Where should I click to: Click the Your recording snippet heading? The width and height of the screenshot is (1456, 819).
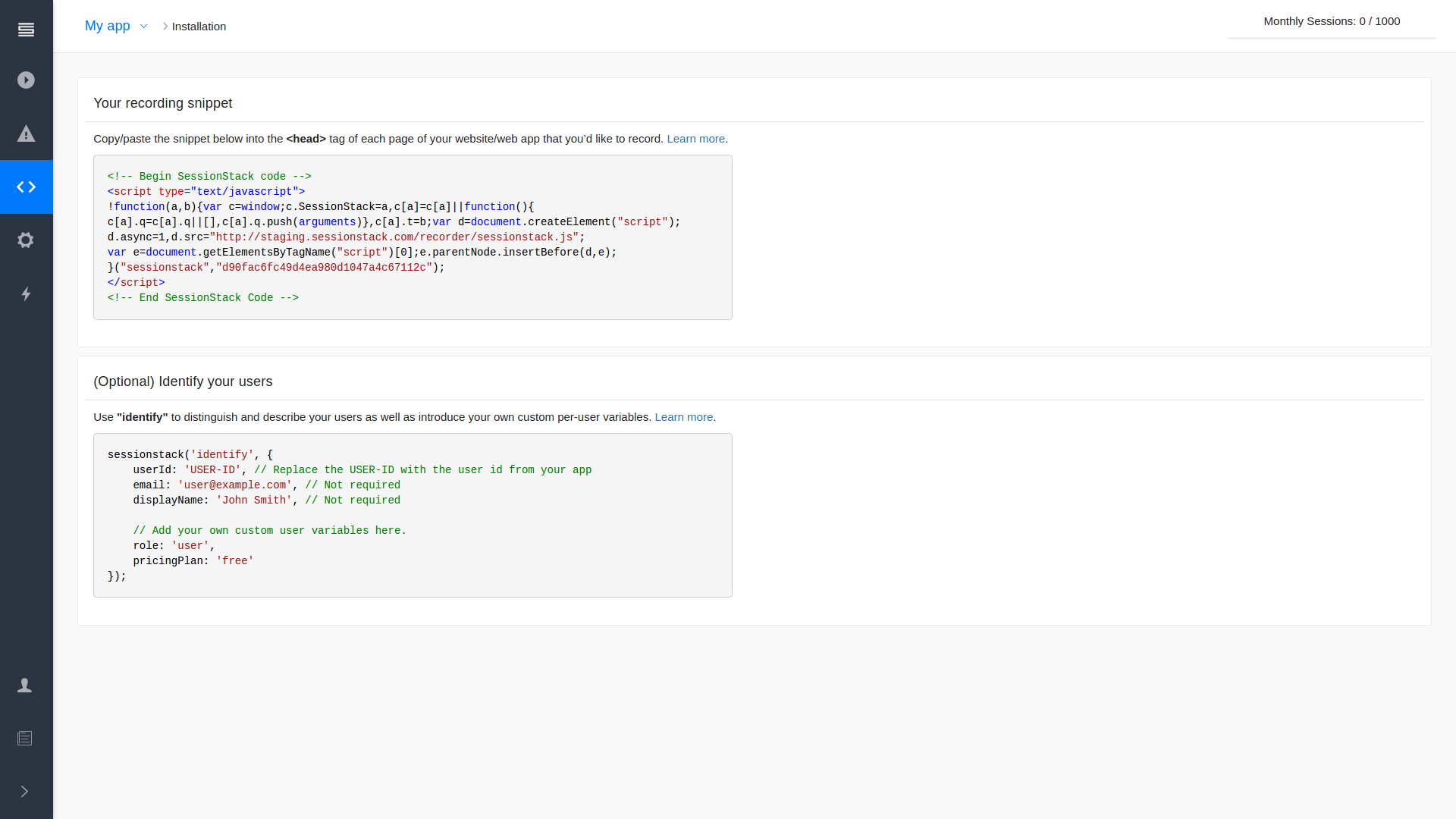coord(162,103)
